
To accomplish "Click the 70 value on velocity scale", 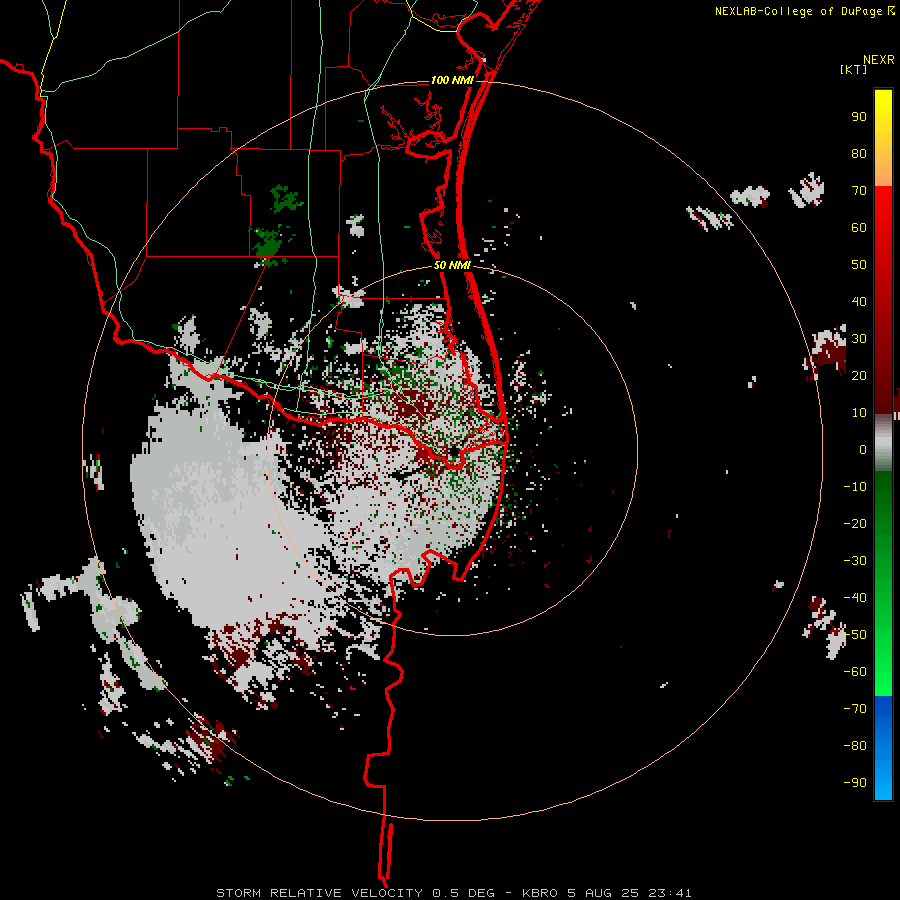I will click(x=859, y=191).
